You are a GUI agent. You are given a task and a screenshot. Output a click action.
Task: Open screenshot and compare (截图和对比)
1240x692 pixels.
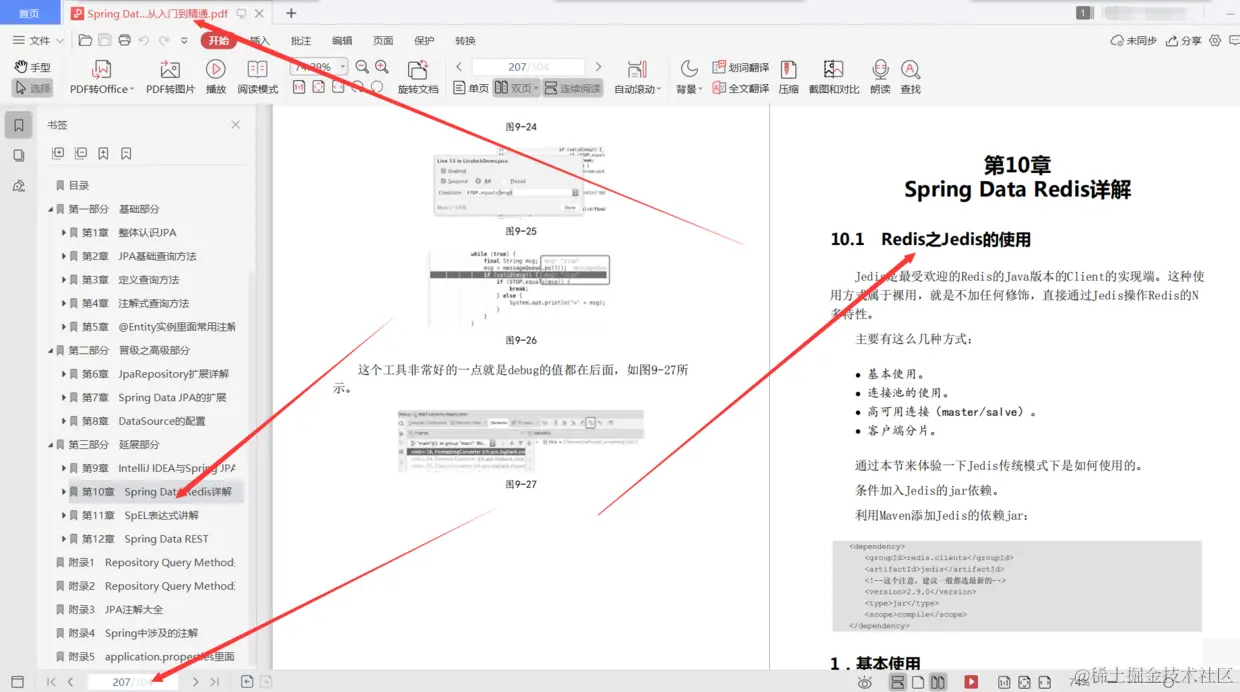834,77
